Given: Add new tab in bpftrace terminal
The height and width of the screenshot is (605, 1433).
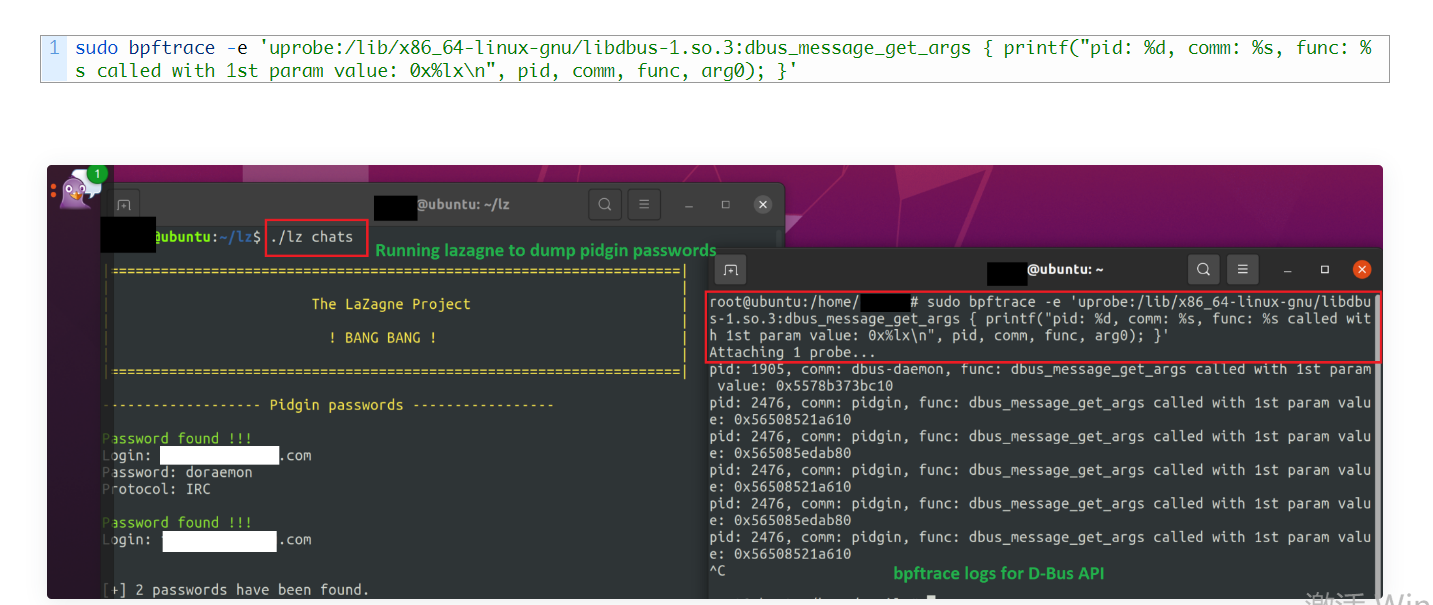Looking at the screenshot, I should point(730,270).
